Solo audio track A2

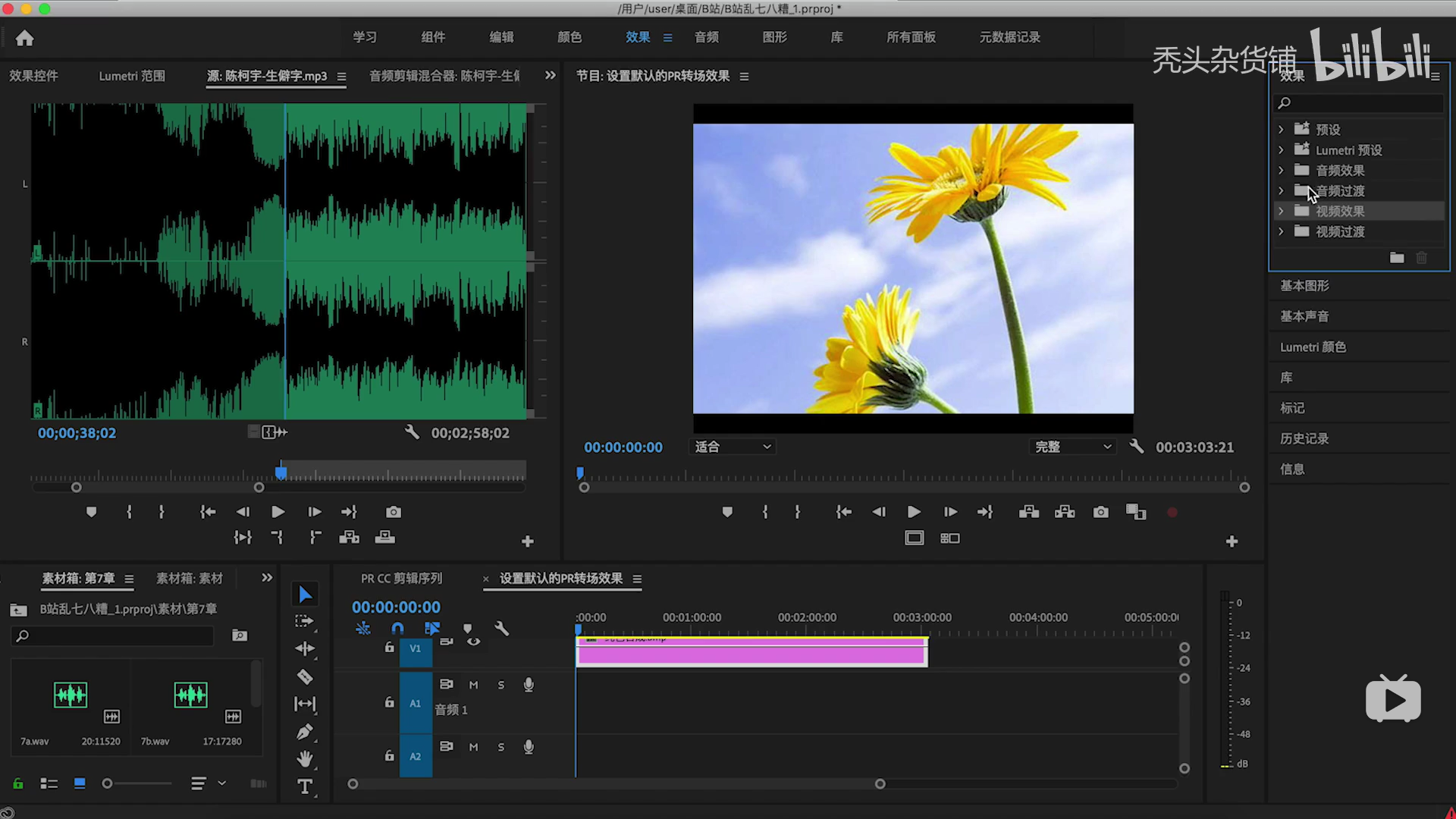(x=500, y=747)
